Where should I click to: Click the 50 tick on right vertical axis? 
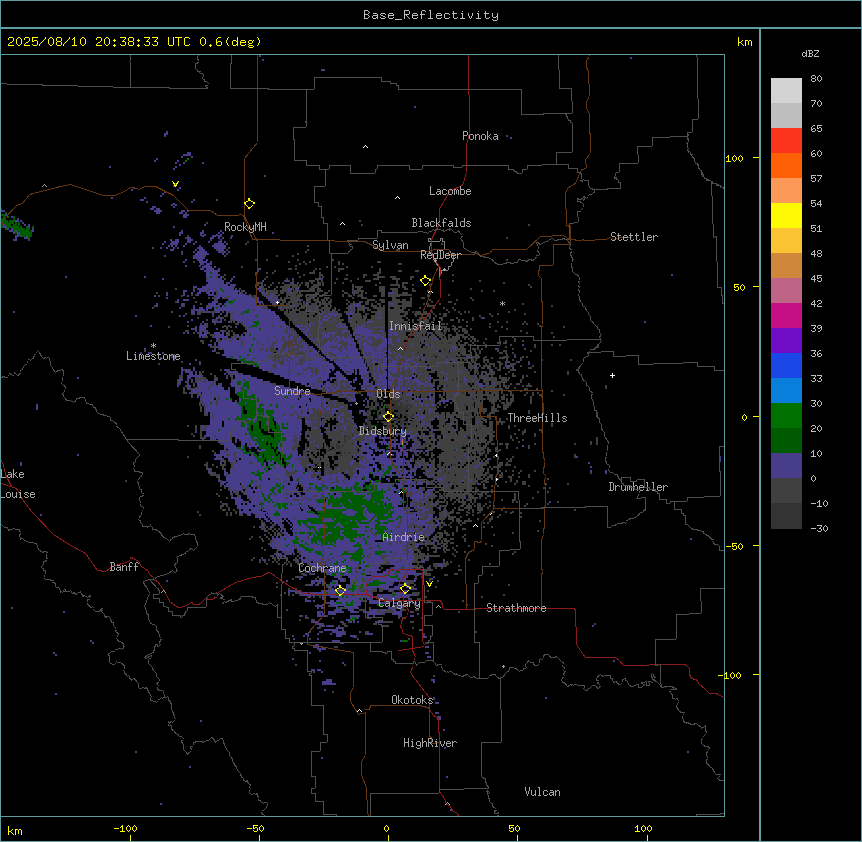[x=739, y=287]
